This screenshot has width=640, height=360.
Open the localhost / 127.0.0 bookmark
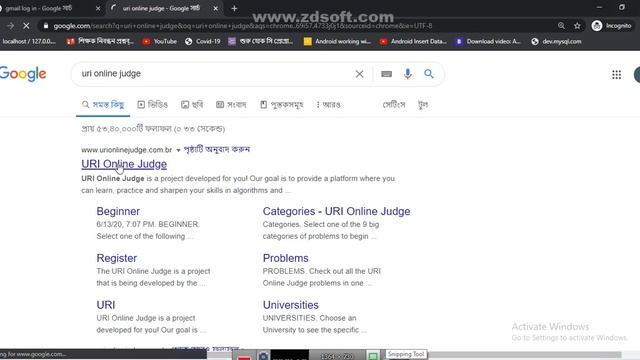click(29, 41)
